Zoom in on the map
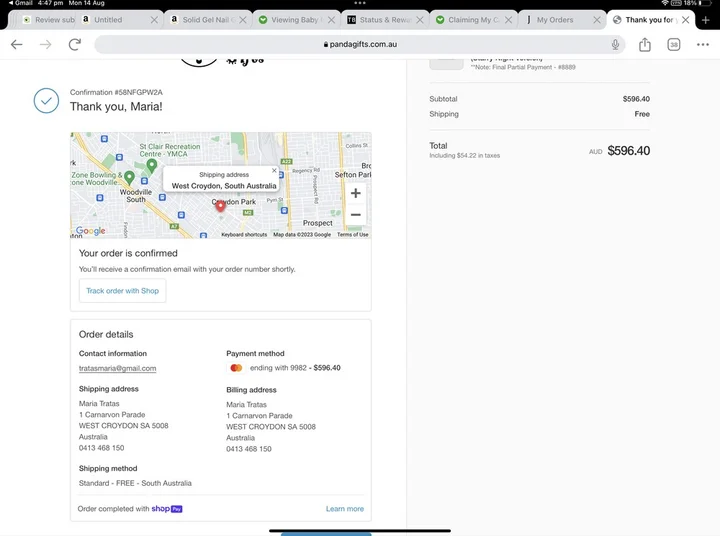Screen dimensions: 720x536 355,193
